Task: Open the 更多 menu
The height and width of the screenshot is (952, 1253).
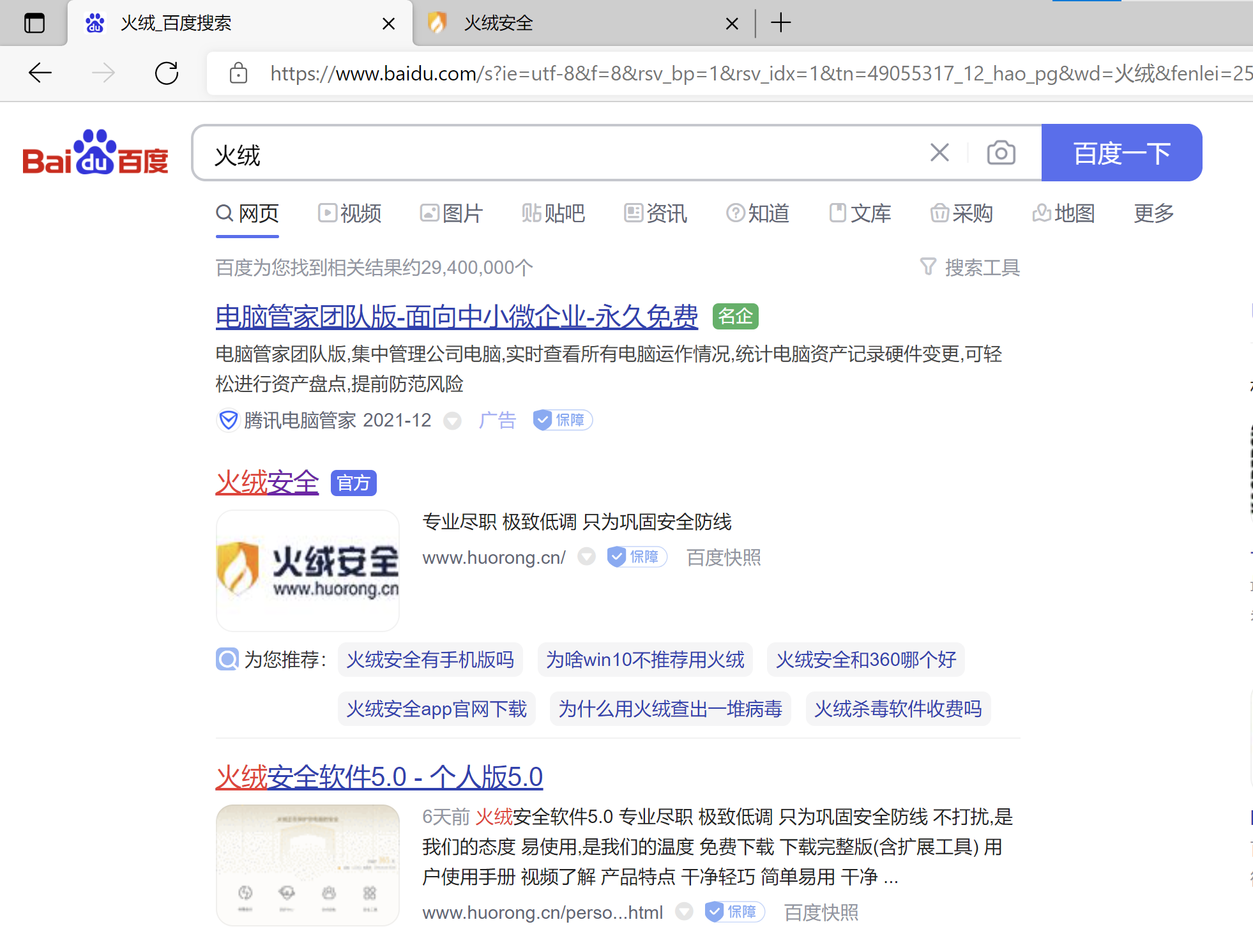Action: point(1154,213)
